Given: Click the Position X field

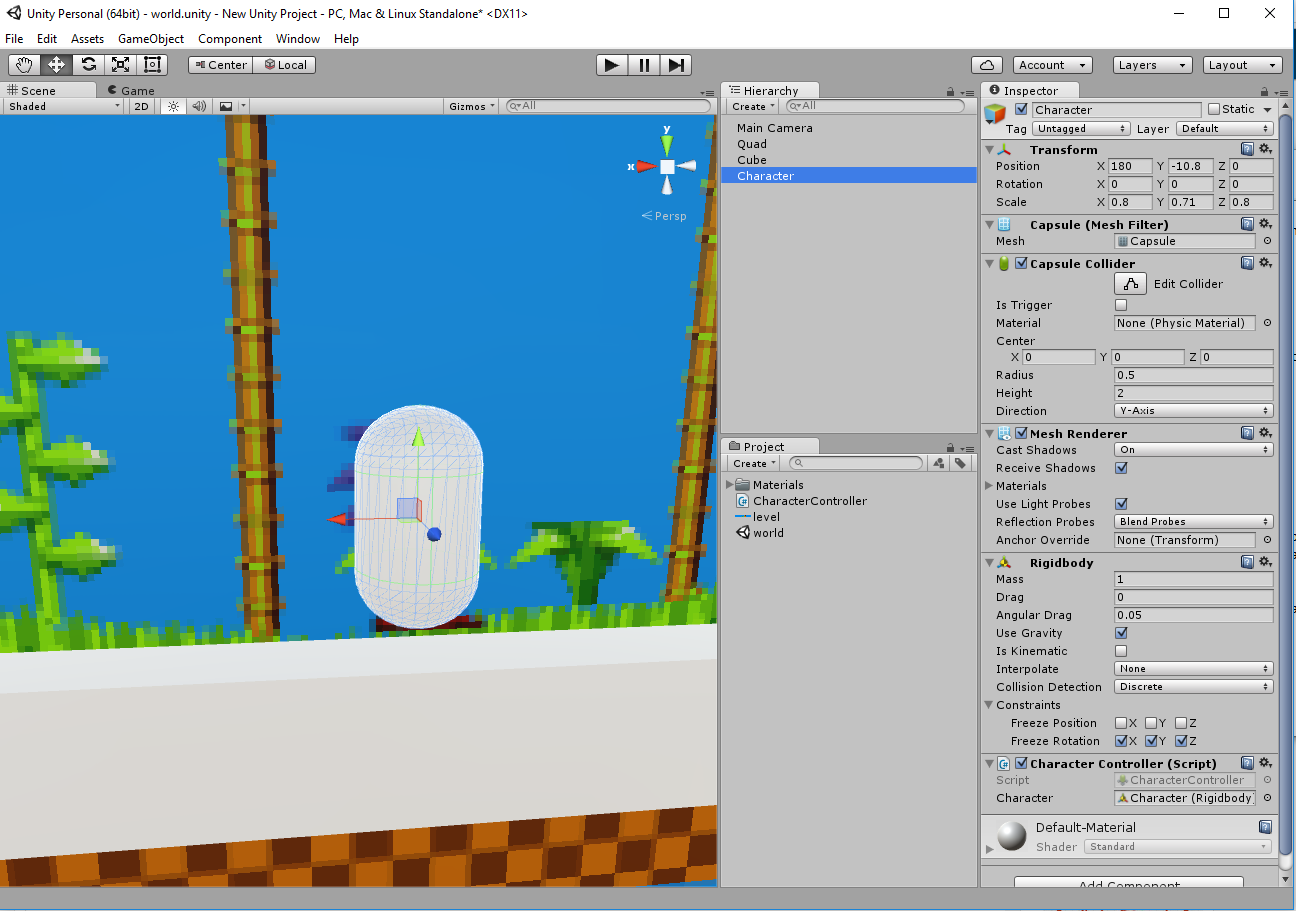Looking at the screenshot, I should (x=1130, y=166).
